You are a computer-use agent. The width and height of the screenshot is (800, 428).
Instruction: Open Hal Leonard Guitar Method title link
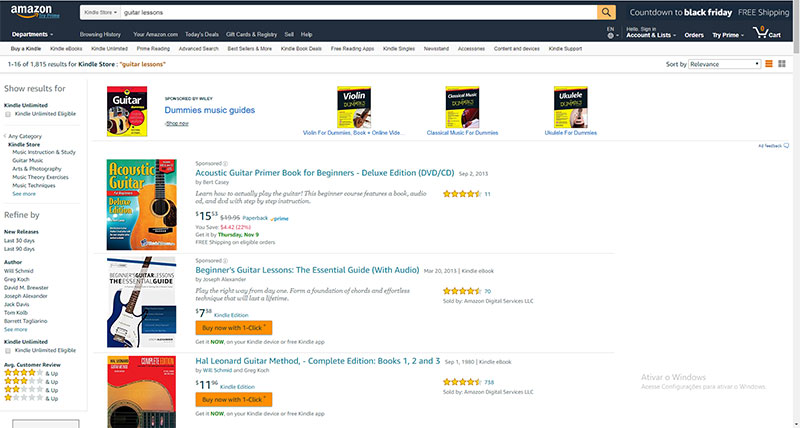317,361
